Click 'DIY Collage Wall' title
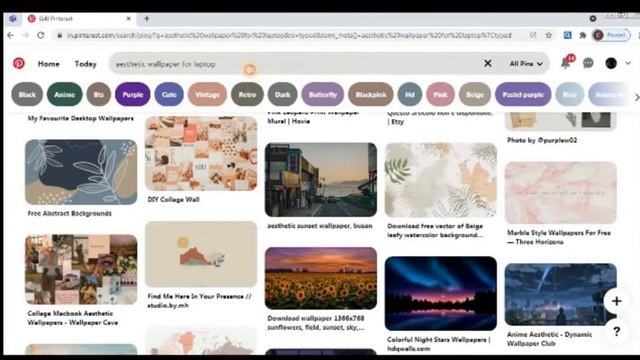The height and width of the screenshot is (360, 640). coord(173,200)
